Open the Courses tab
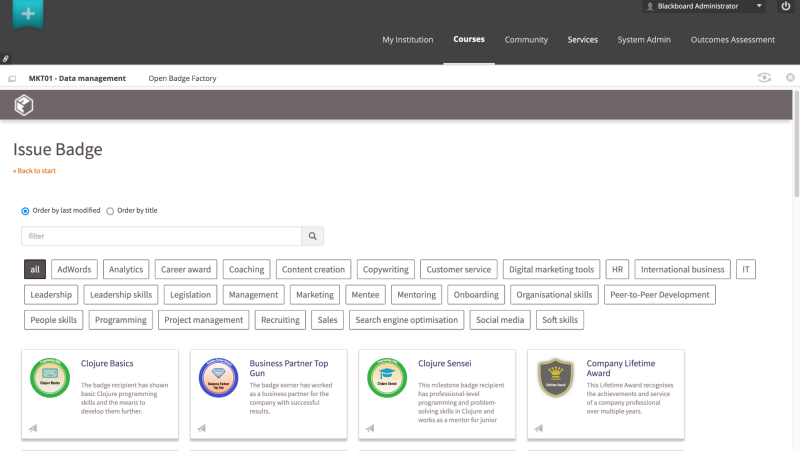 click(469, 39)
